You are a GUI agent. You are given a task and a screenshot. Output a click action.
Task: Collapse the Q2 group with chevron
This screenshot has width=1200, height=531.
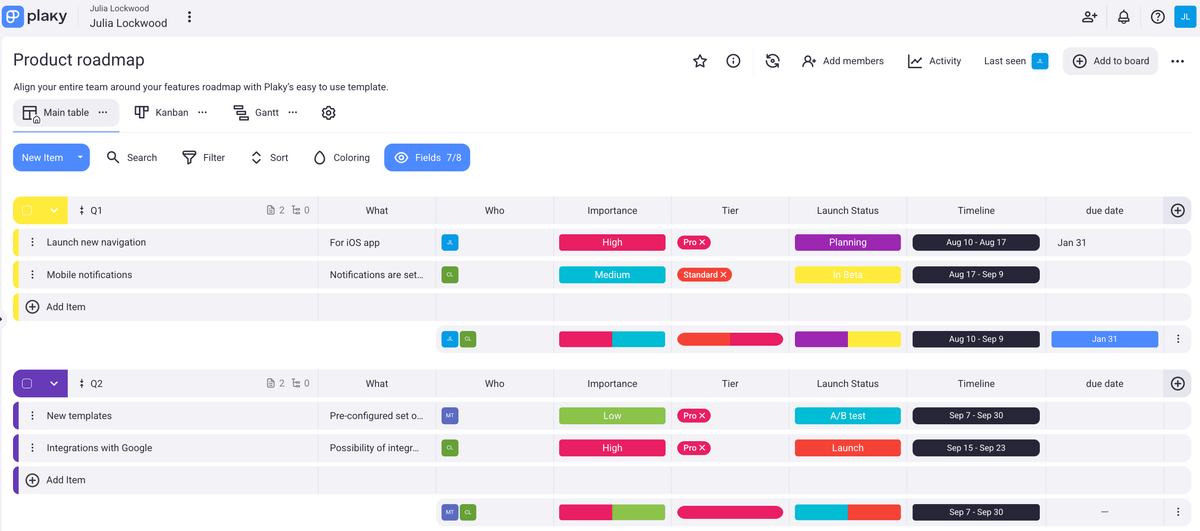coord(53,384)
